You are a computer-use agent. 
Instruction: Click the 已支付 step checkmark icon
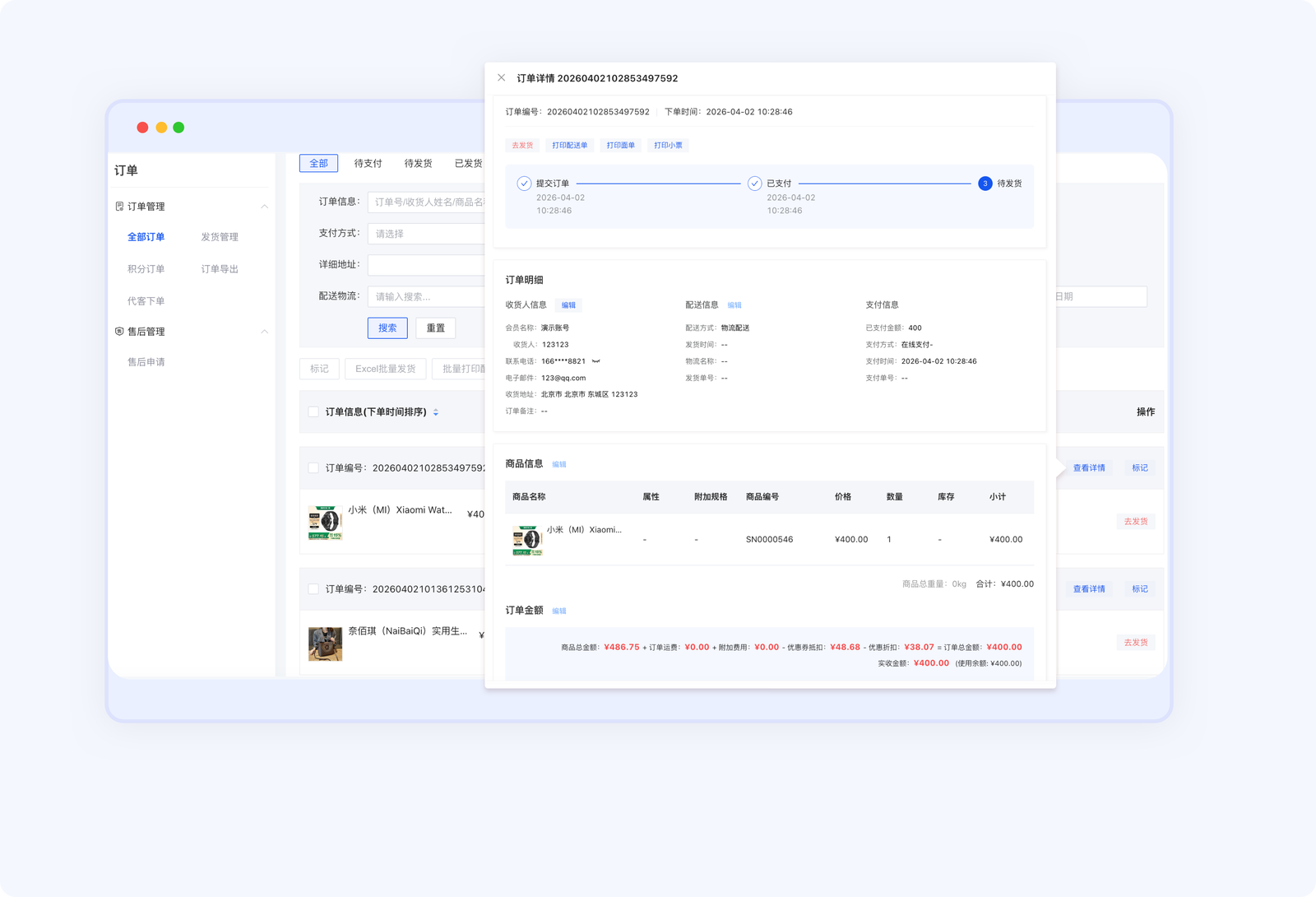pos(754,184)
